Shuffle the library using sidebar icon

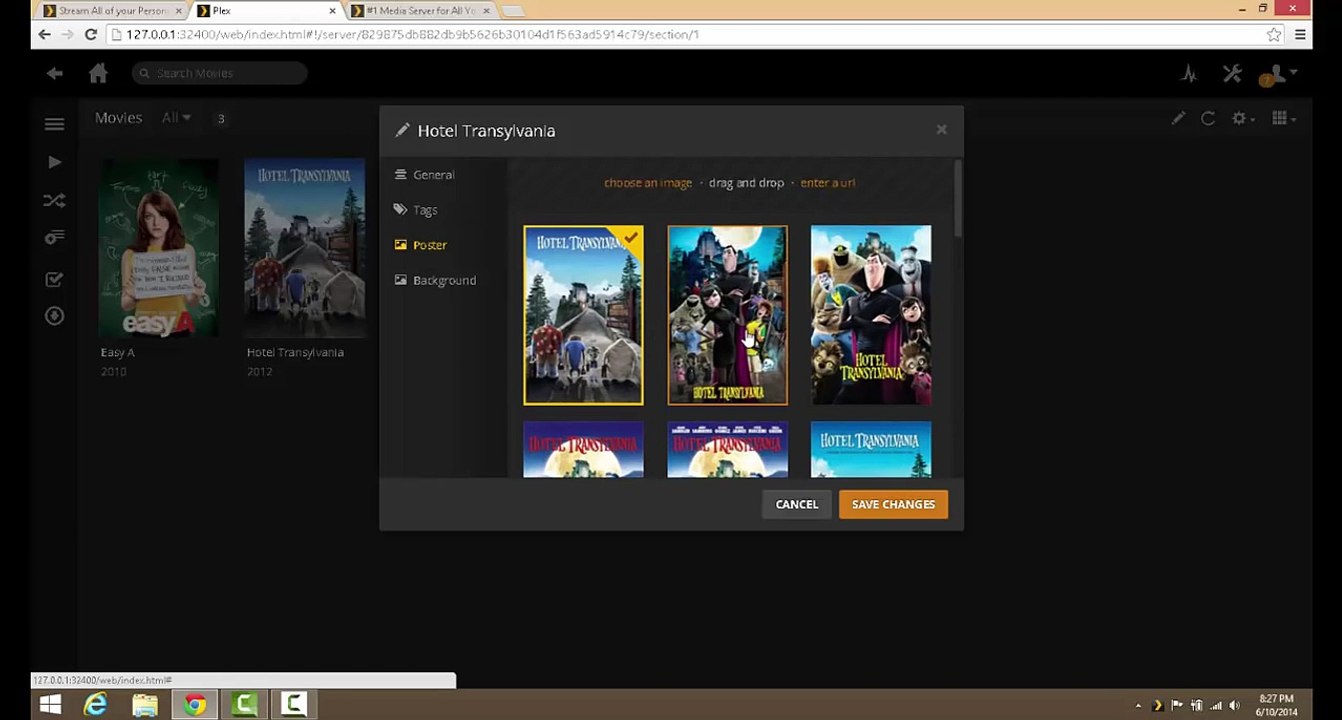[x=54, y=201]
